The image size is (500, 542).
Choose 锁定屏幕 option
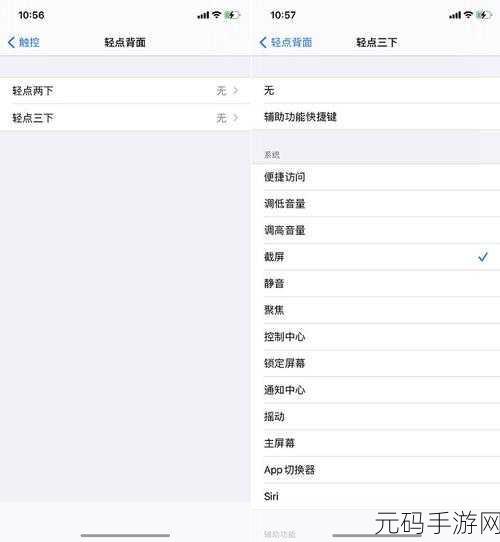376,363
